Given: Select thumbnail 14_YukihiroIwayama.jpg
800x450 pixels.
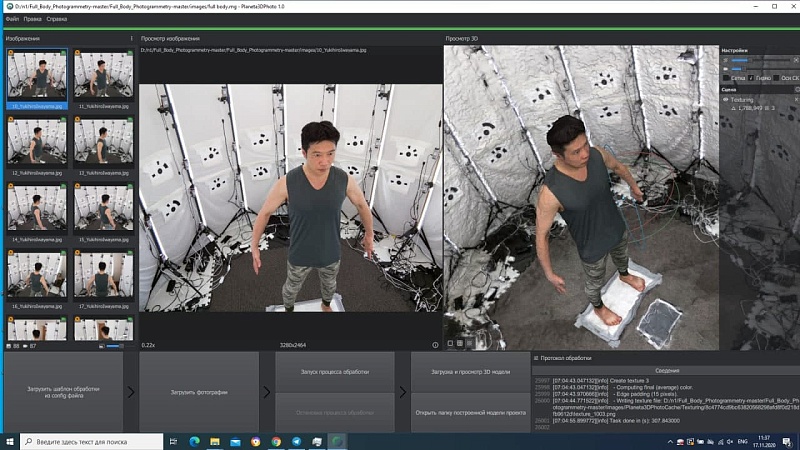Looking at the screenshot, I should pyautogui.click(x=37, y=212).
